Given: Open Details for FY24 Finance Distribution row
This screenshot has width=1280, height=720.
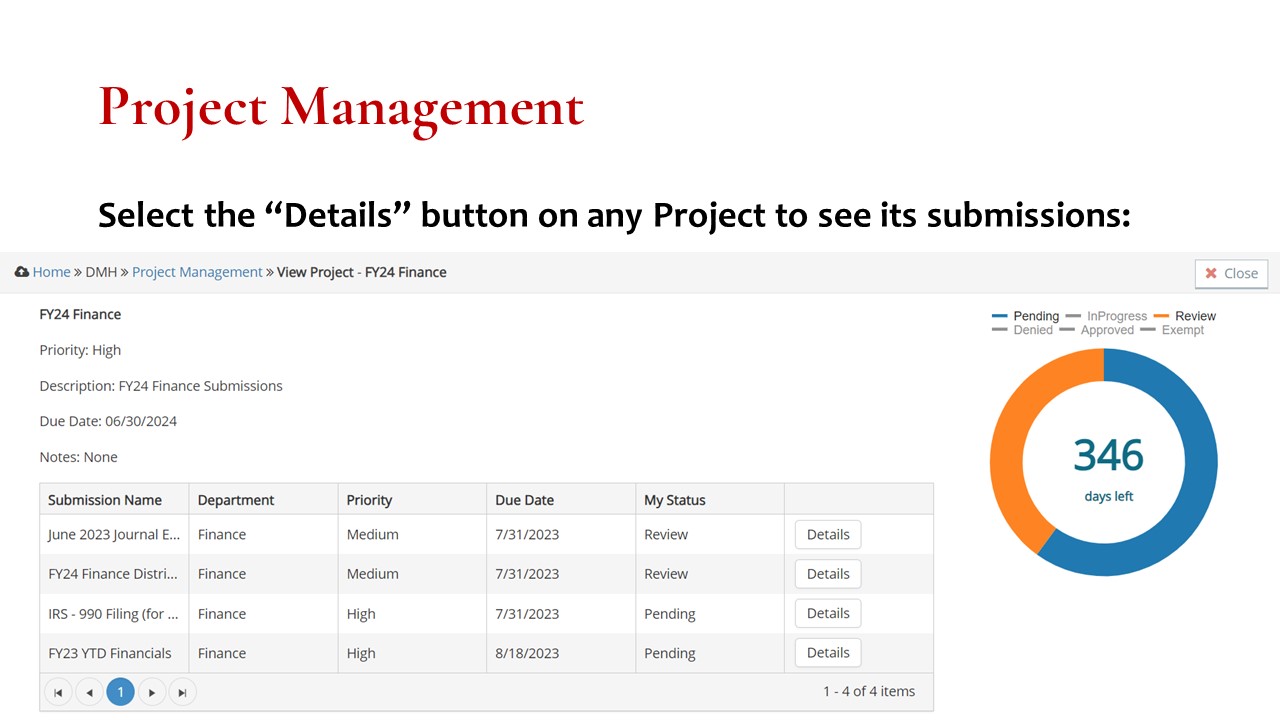Looking at the screenshot, I should point(827,574).
